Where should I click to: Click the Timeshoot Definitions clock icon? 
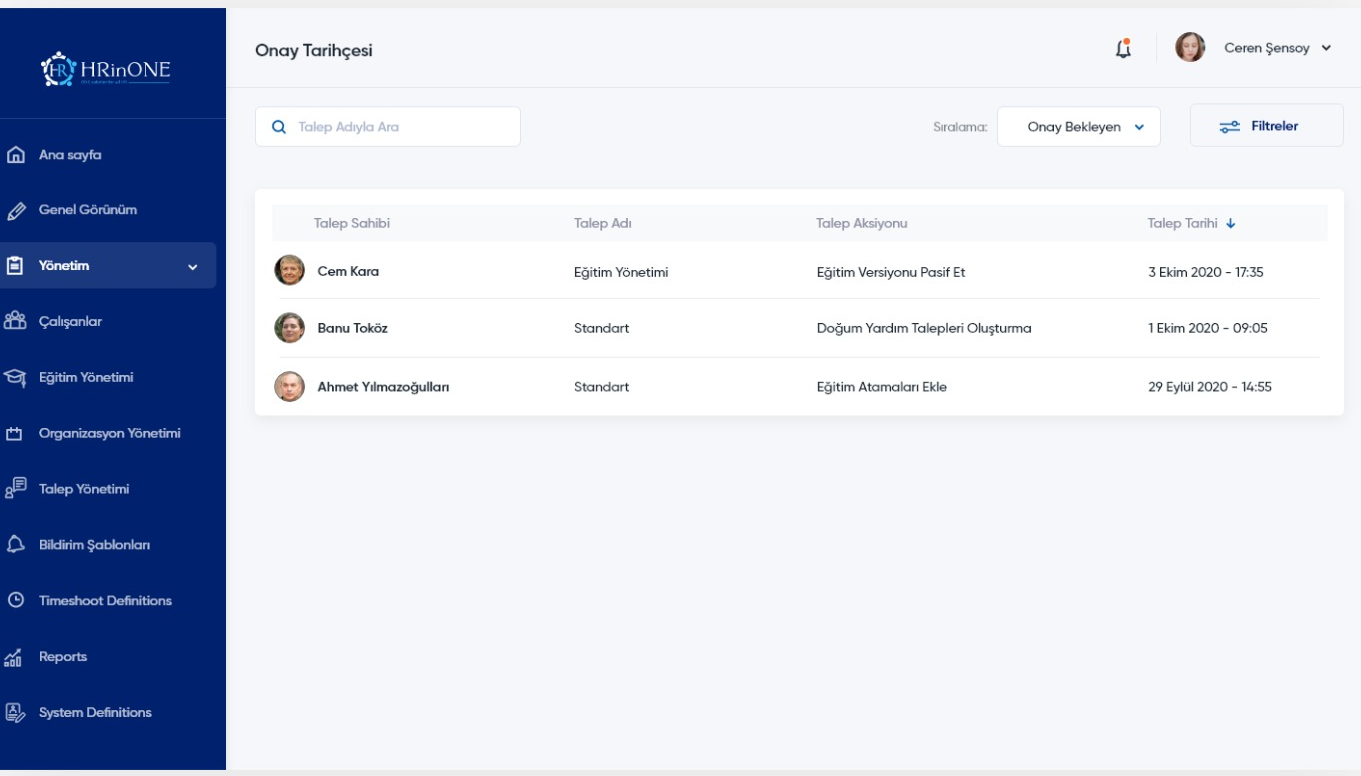[15, 601]
